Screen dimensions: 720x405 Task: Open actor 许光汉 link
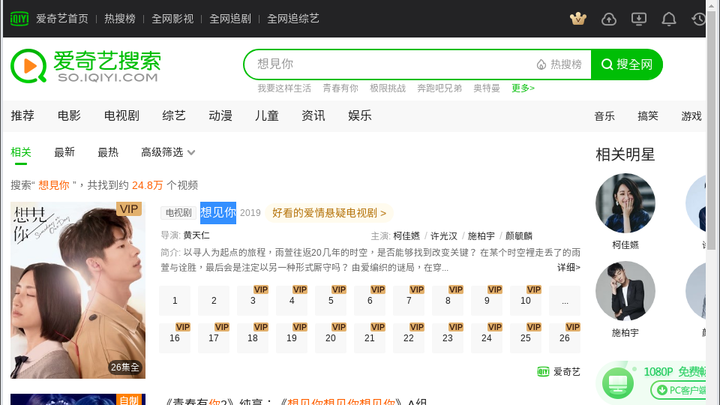(444, 236)
